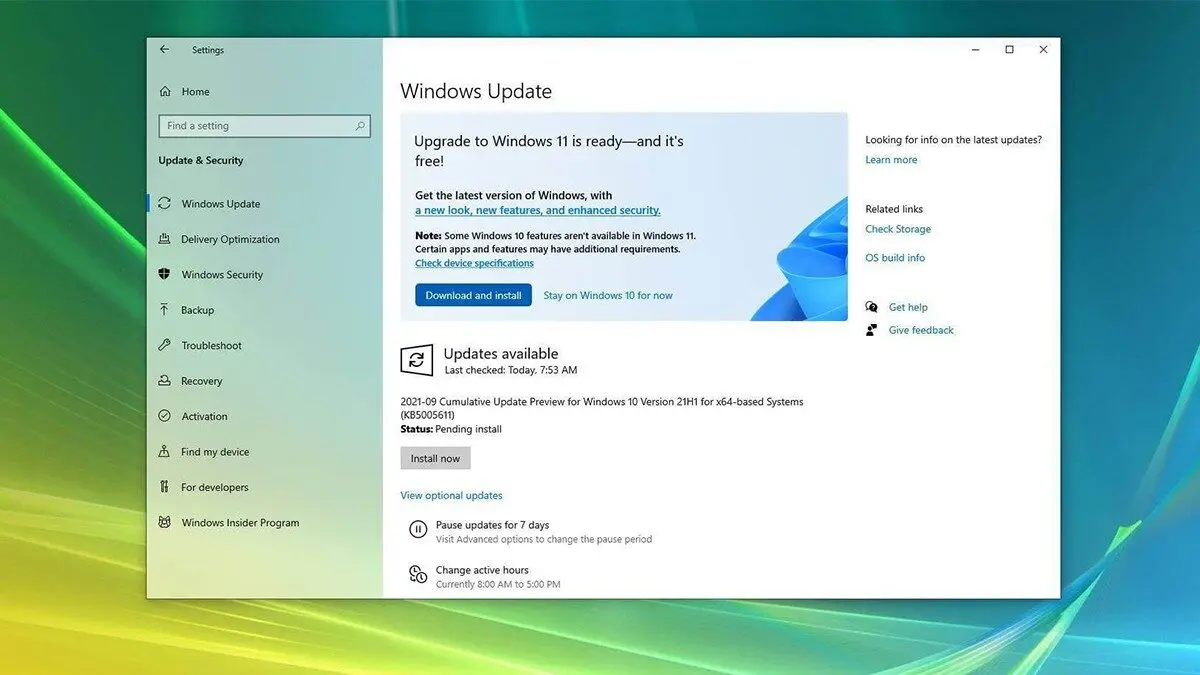Go to Windows Security page

point(222,275)
